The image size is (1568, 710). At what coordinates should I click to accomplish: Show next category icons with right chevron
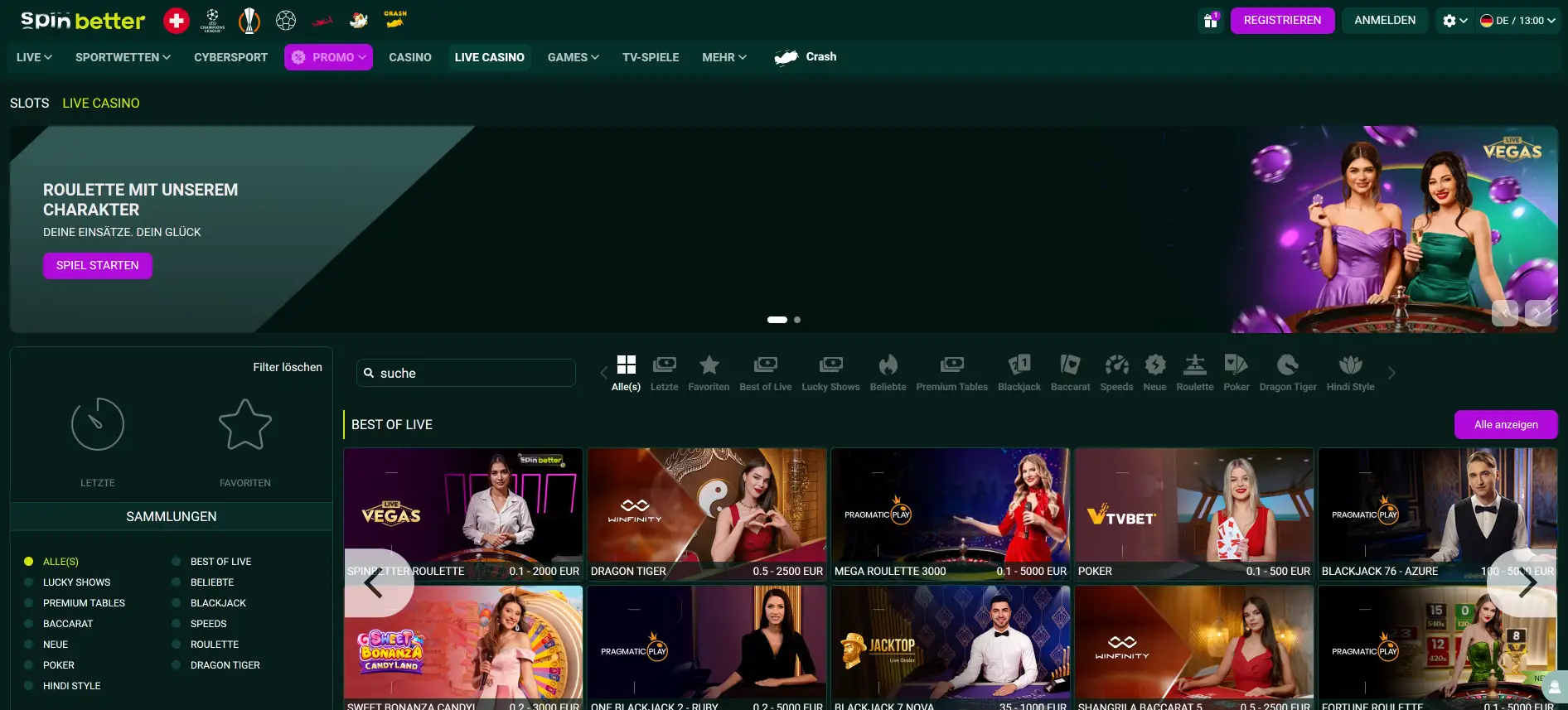click(x=1391, y=373)
